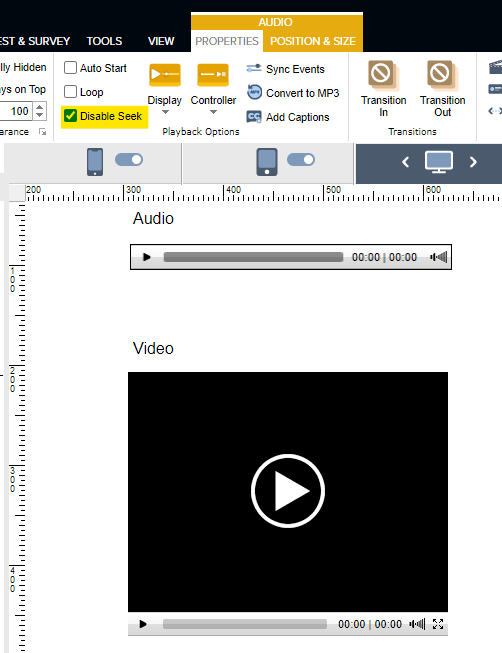This screenshot has height=653, width=502.
Task: Click the large video play circle
Action: point(288,491)
